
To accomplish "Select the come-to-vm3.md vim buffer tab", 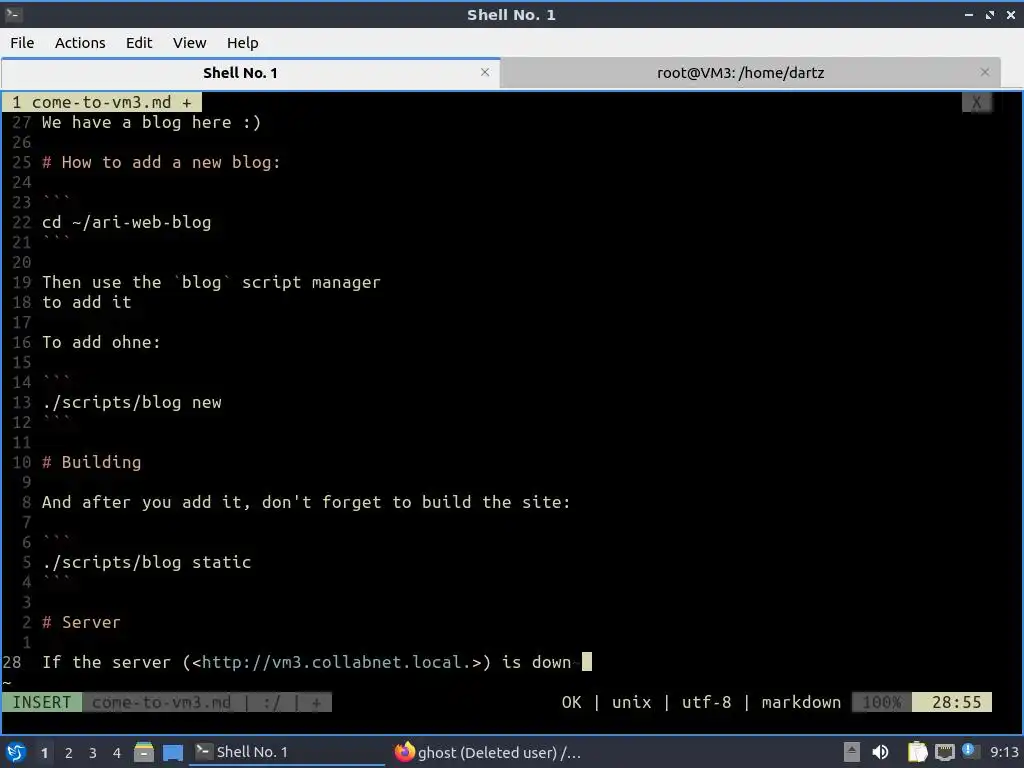I will pyautogui.click(x=102, y=103).
